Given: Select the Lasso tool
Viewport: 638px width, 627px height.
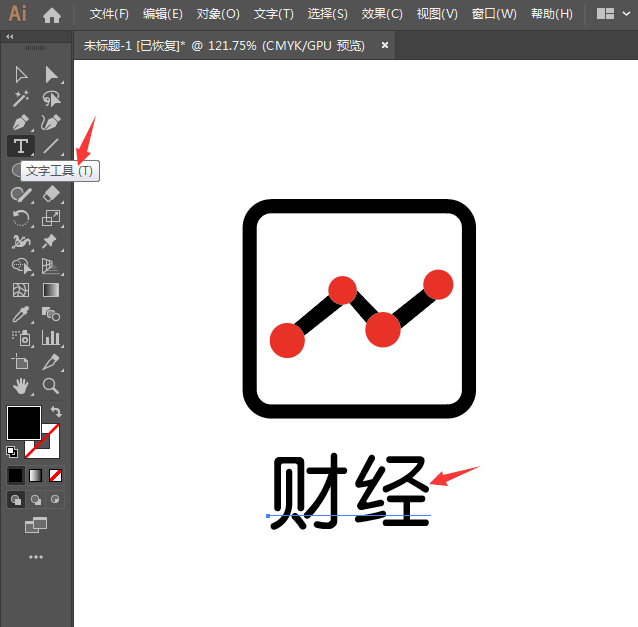Looking at the screenshot, I should (51, 98).
